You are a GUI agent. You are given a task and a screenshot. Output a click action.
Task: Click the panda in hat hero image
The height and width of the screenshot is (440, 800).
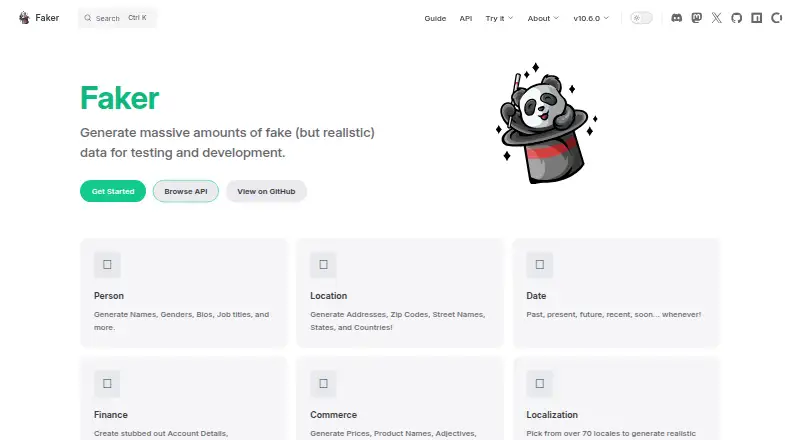[546, 123]
